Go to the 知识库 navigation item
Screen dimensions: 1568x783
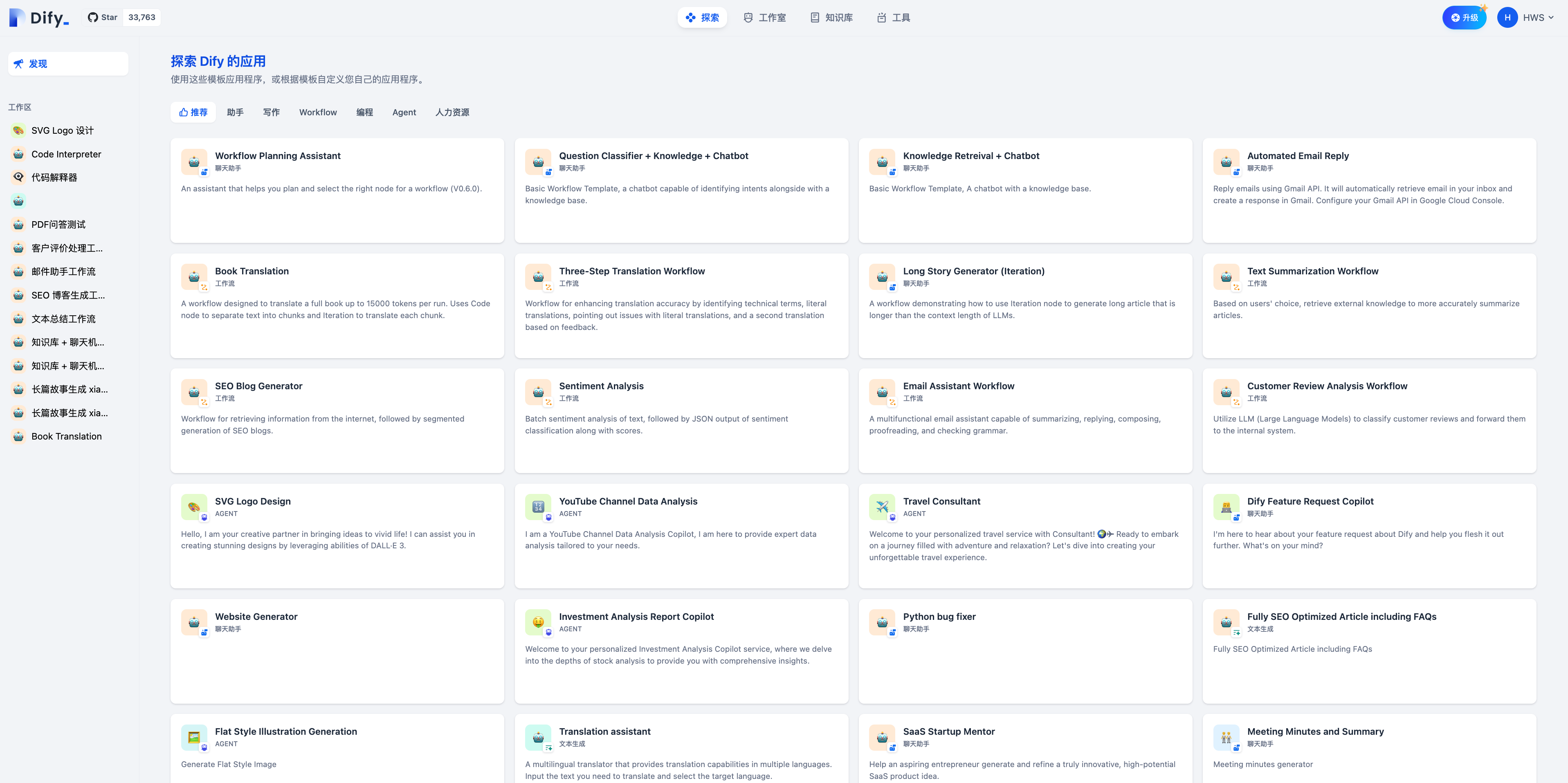[831, 18]
